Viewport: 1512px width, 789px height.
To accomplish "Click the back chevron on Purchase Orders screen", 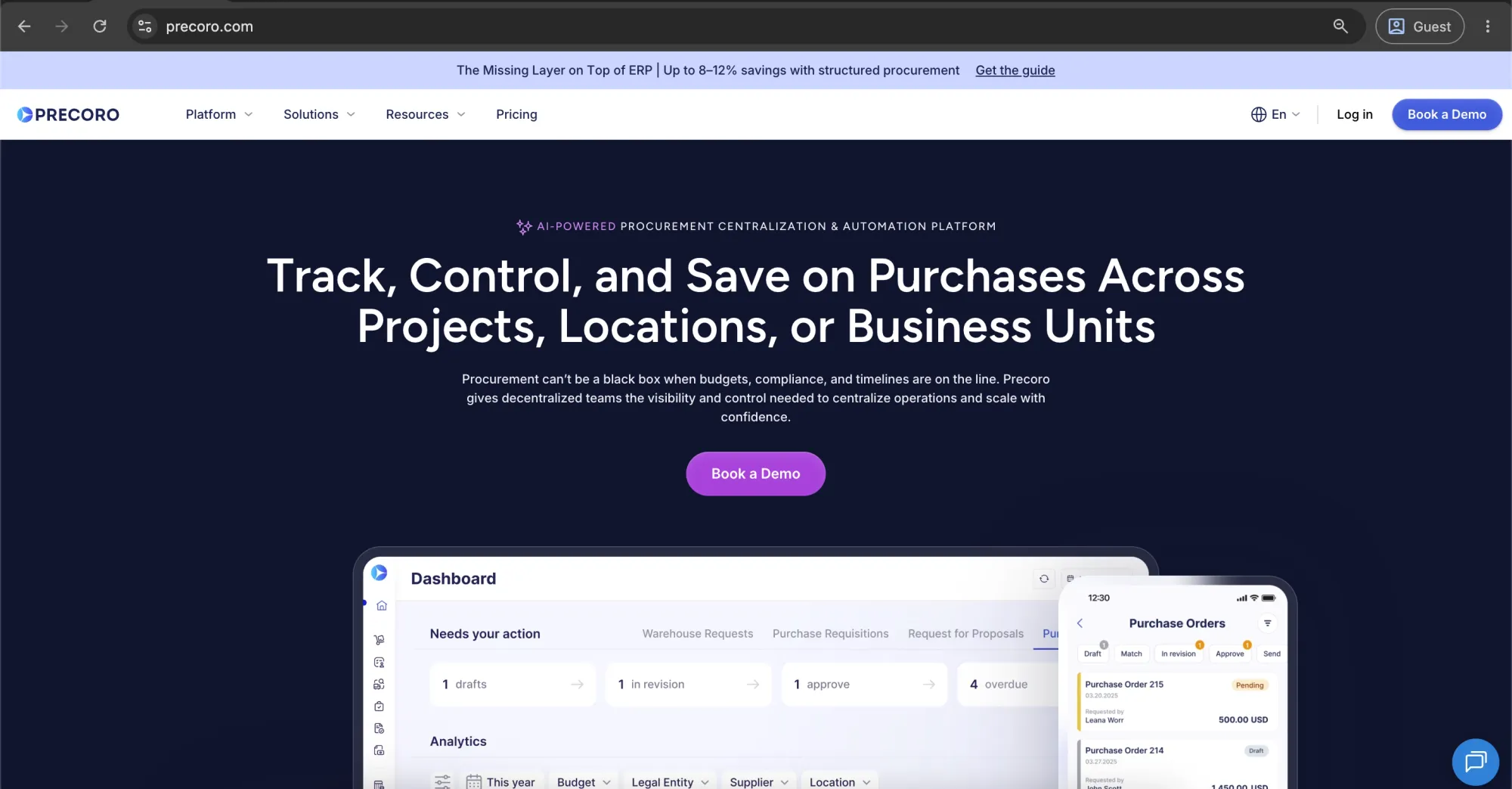I will coord(1080,623).
